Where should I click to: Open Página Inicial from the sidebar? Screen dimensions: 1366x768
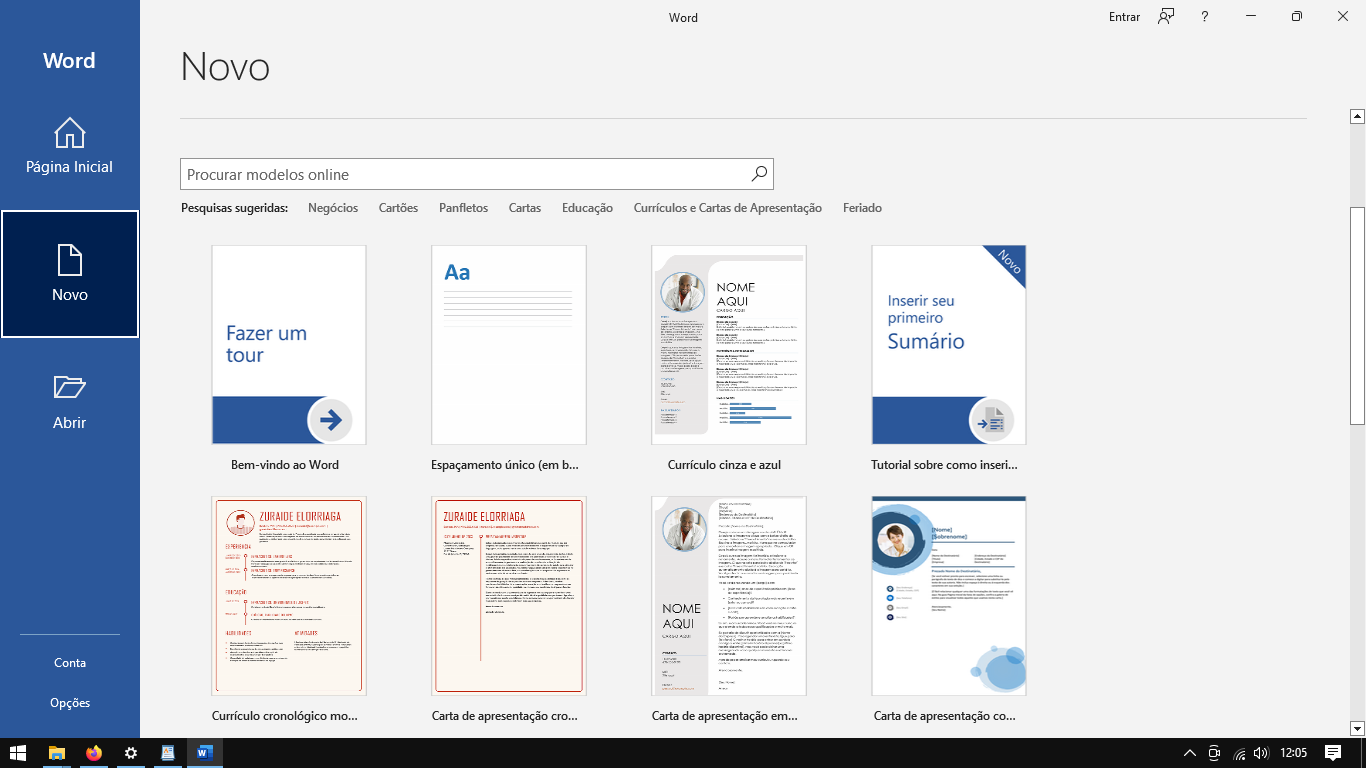pos(69,147)
